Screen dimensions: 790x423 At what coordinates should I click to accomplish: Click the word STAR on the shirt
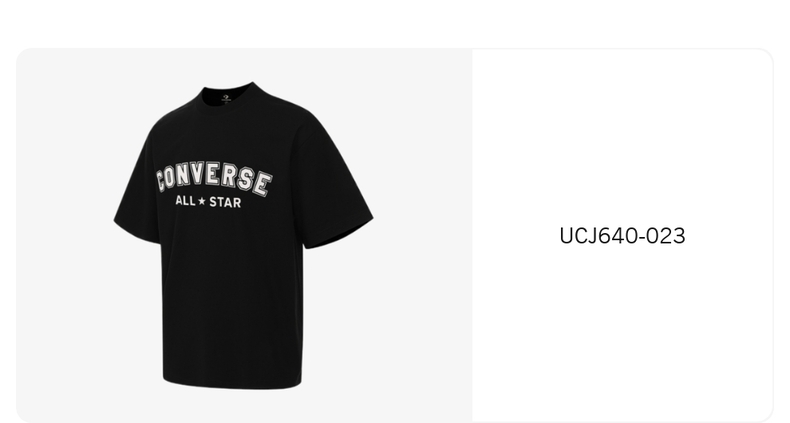pyautogui.click(x=225, y=202)
